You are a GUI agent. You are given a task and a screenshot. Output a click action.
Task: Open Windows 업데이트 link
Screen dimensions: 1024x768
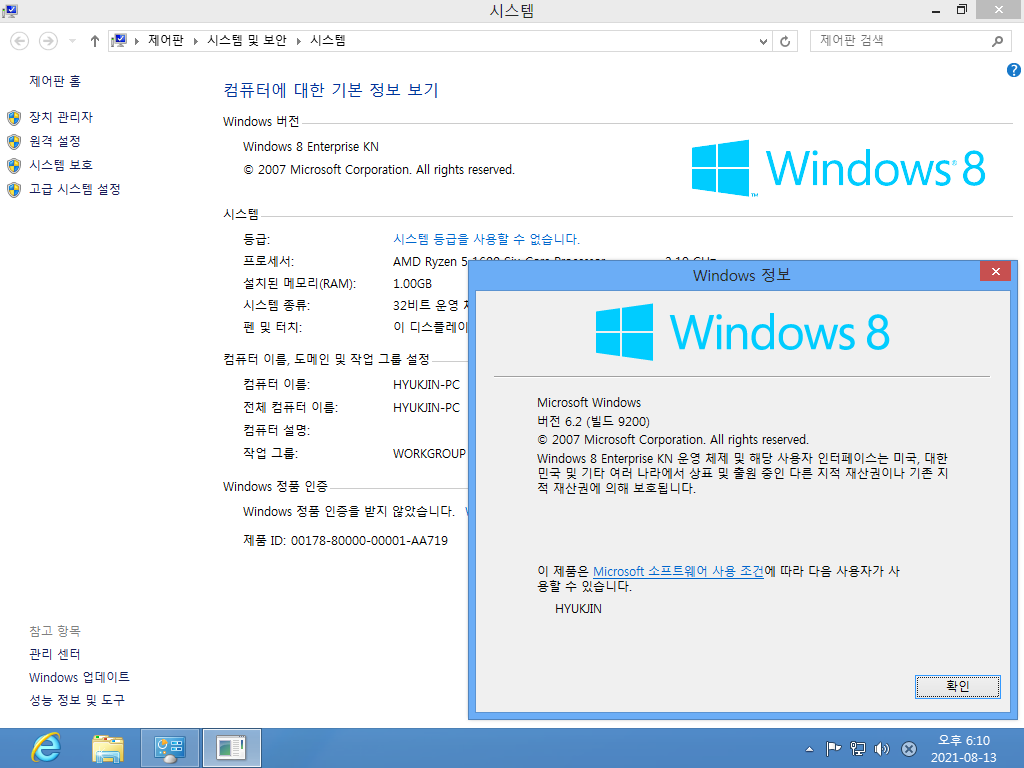click(x=79, y=677)
